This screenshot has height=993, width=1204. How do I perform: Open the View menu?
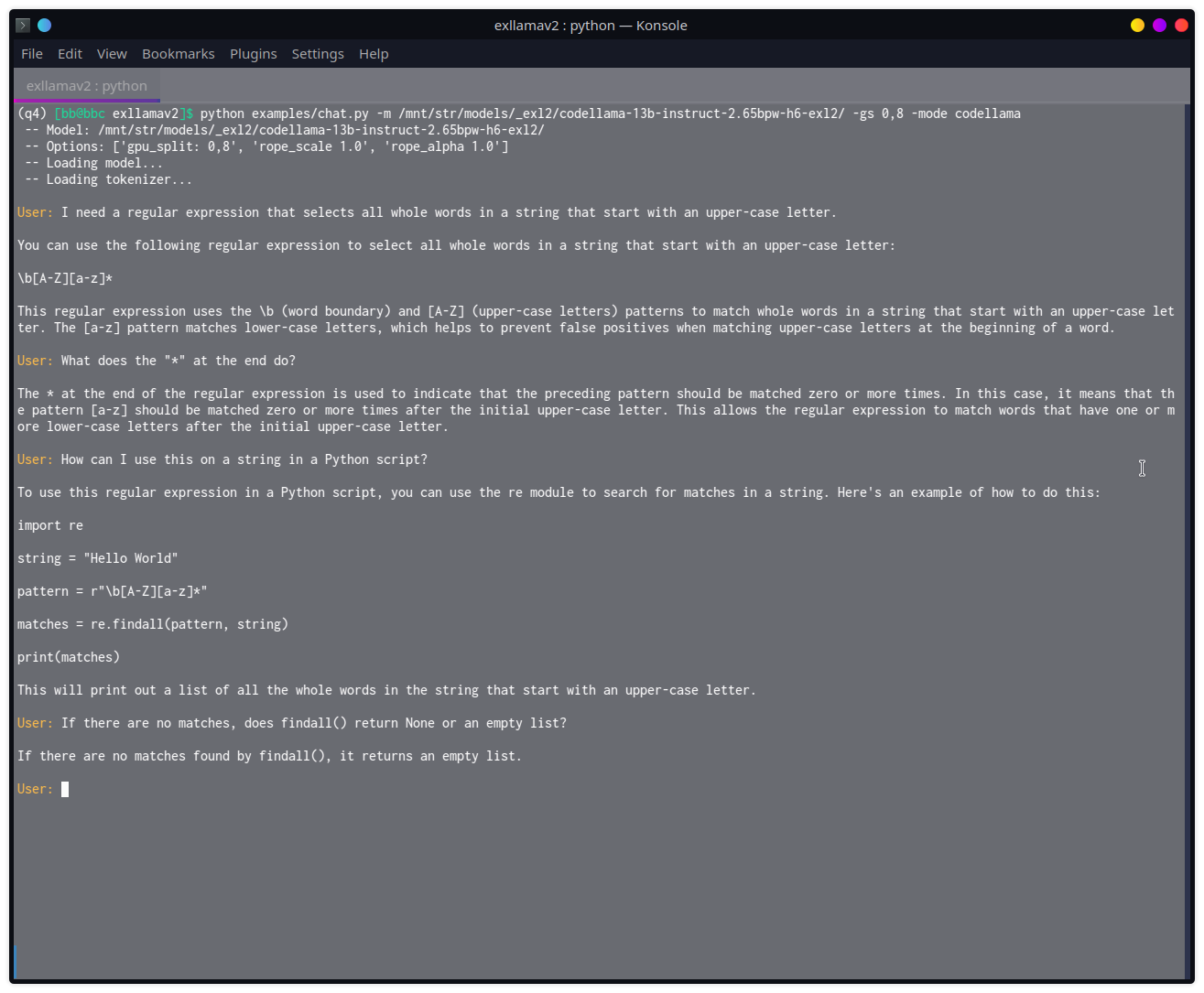click(x=112, y=54)
